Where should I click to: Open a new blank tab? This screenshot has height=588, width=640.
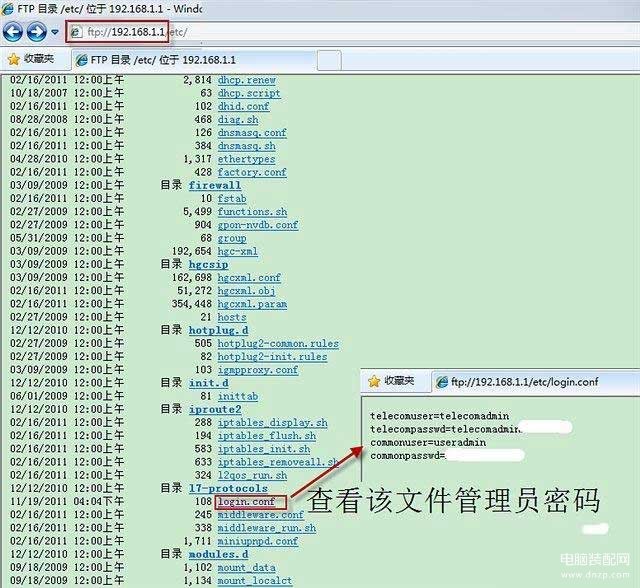click(x=329, y=60)
